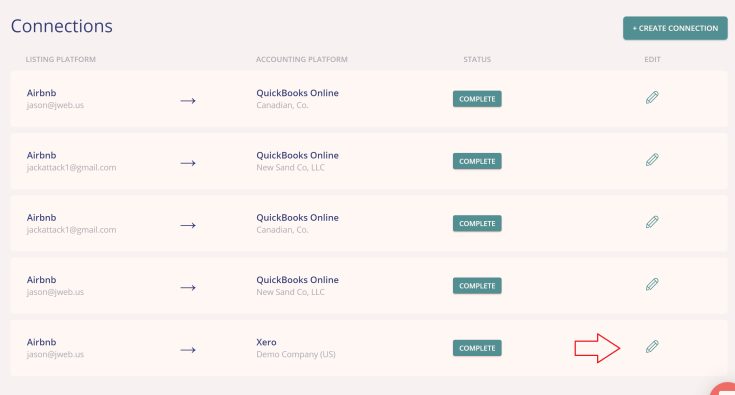735x395 pixels.
Task: Open edit for jason@jweb.us New Sand Co row
Action: pos(652,284)
